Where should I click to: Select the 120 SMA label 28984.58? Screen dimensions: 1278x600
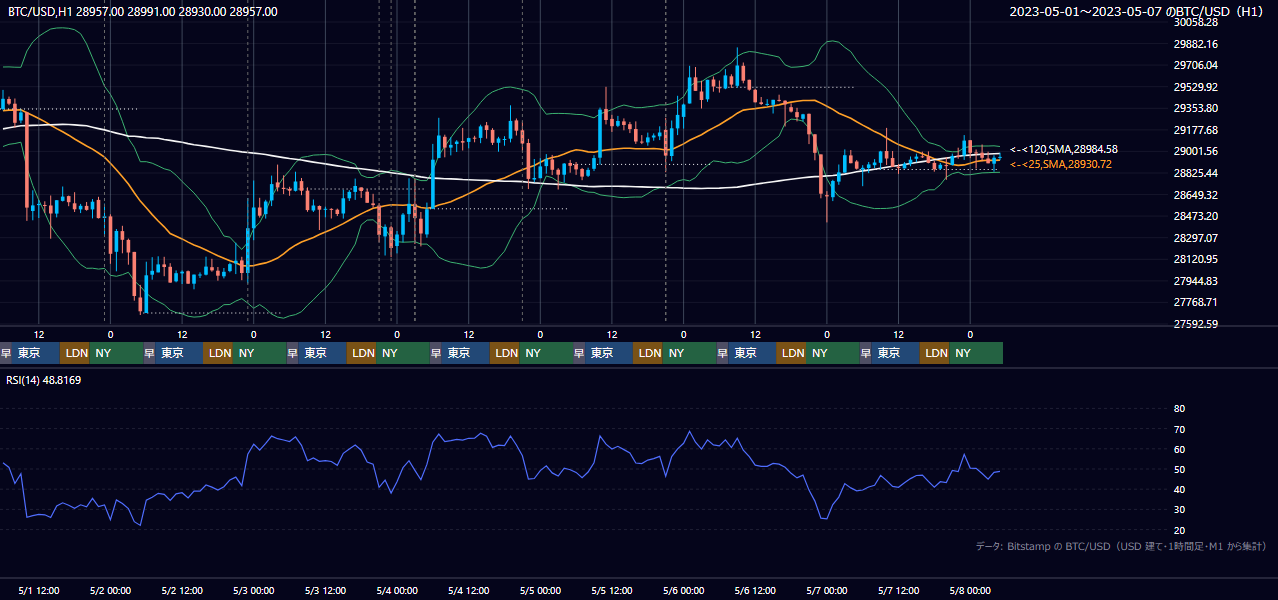1064,149
